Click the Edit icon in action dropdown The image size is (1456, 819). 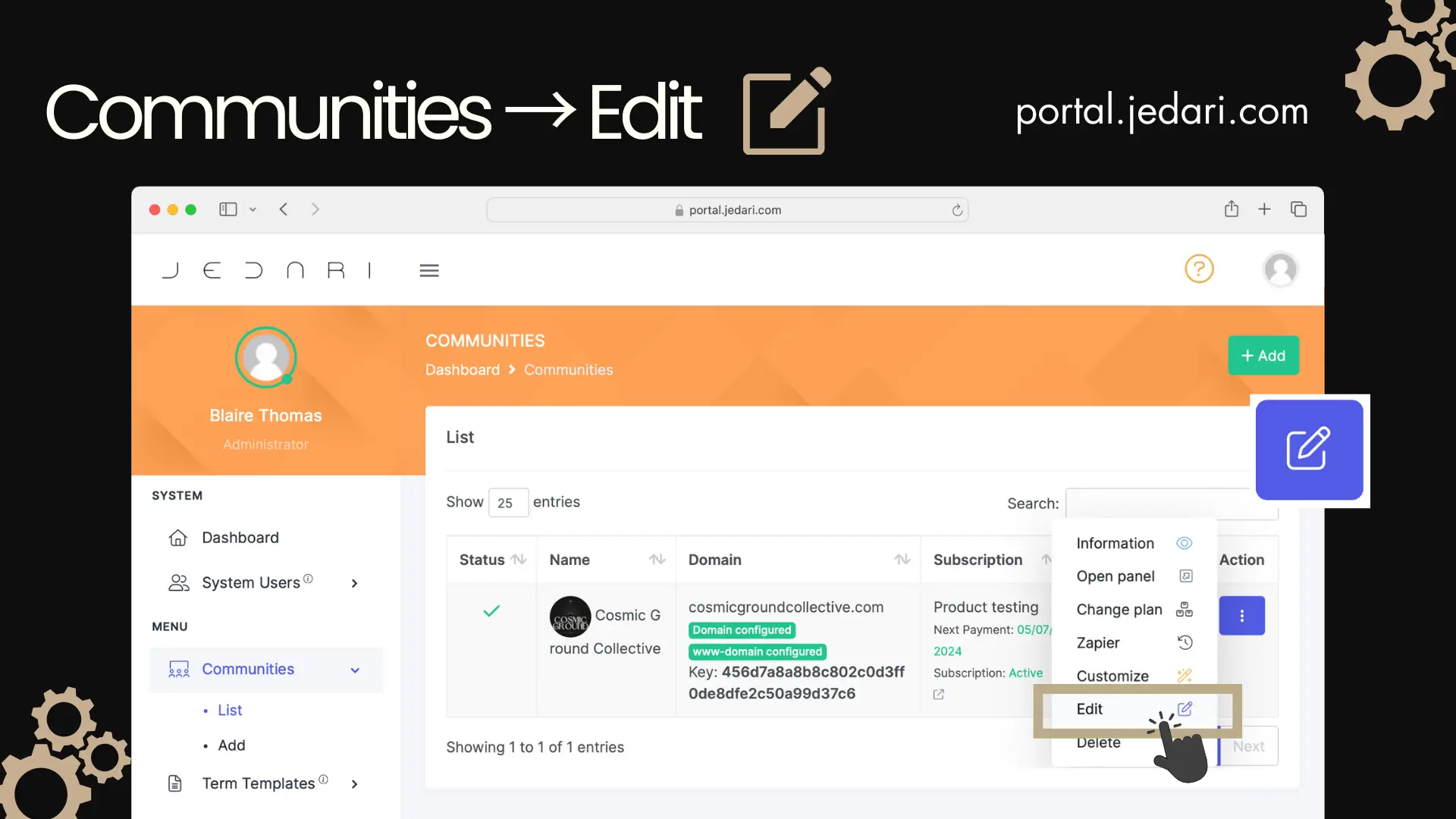[x=1185, y=708]
